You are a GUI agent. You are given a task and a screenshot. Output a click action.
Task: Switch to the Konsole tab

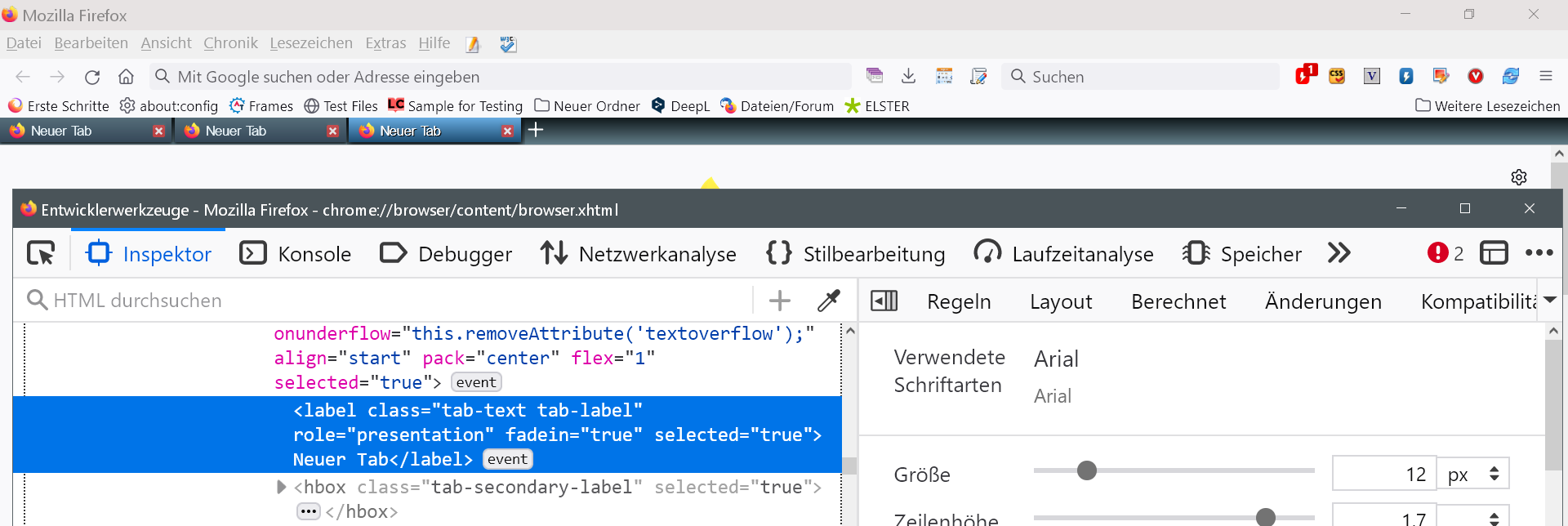coord(296,254)
